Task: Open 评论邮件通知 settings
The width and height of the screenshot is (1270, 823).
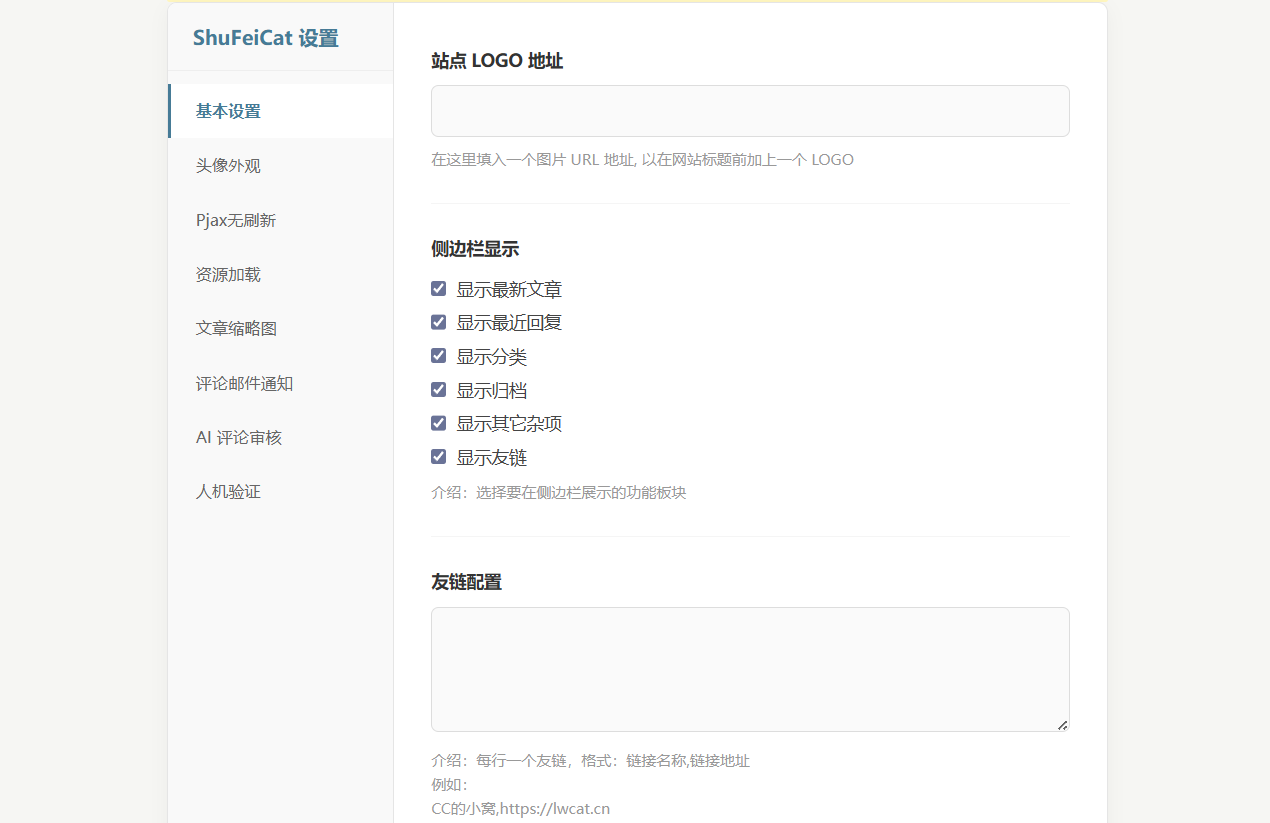Action: 281,383
